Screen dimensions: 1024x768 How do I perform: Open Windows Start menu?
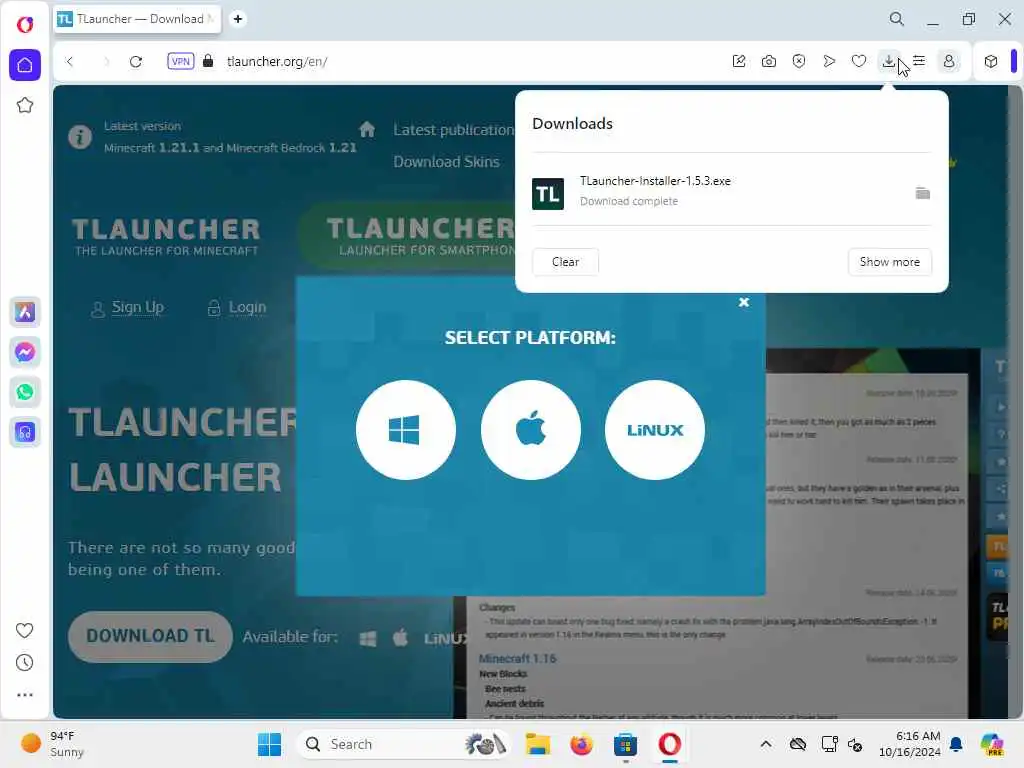pos(269,744)
